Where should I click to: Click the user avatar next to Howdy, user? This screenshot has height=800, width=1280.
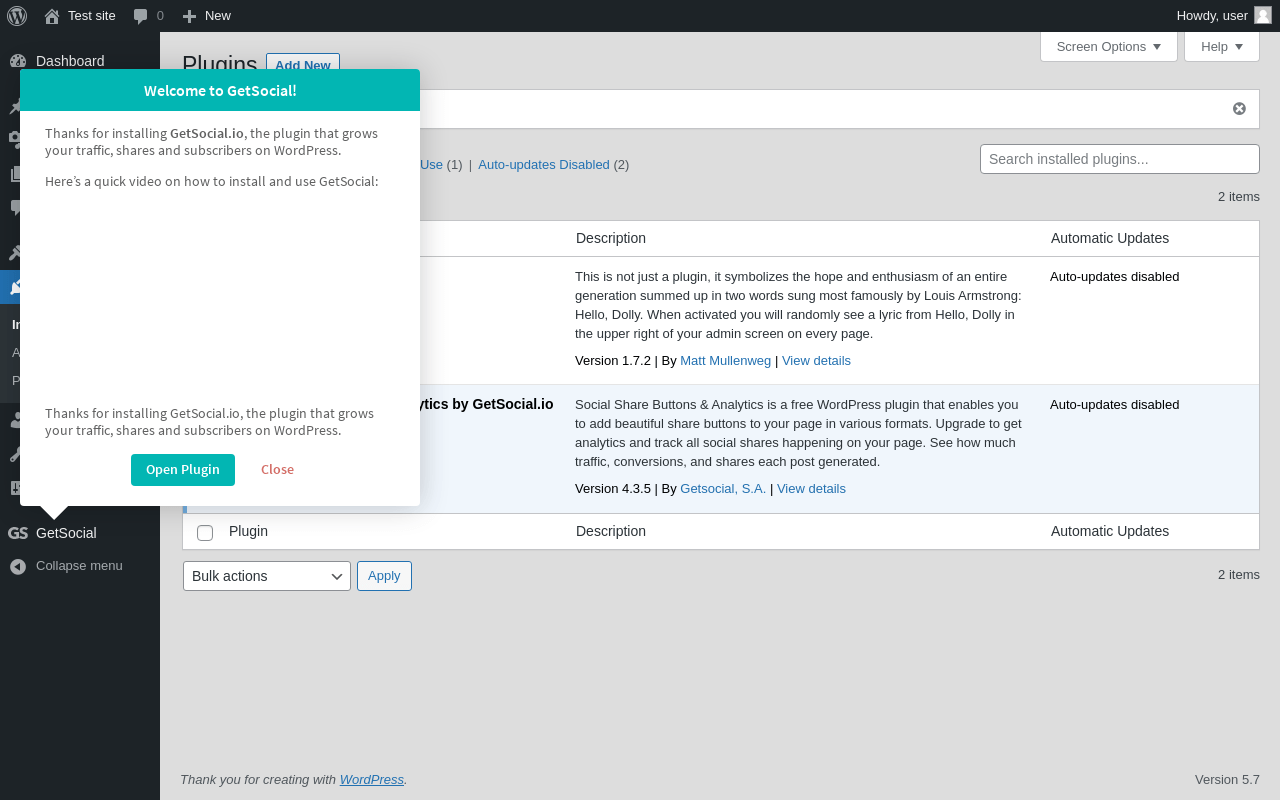coord(1263,15)
